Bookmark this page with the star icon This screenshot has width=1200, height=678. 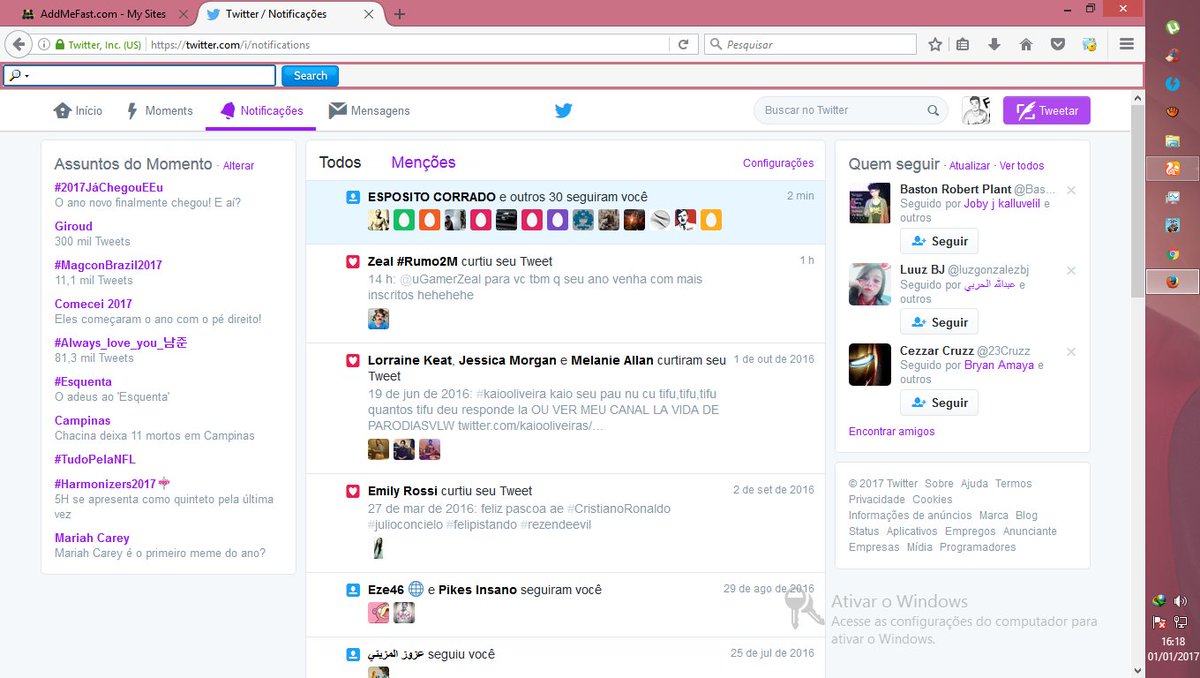[935, 44]
